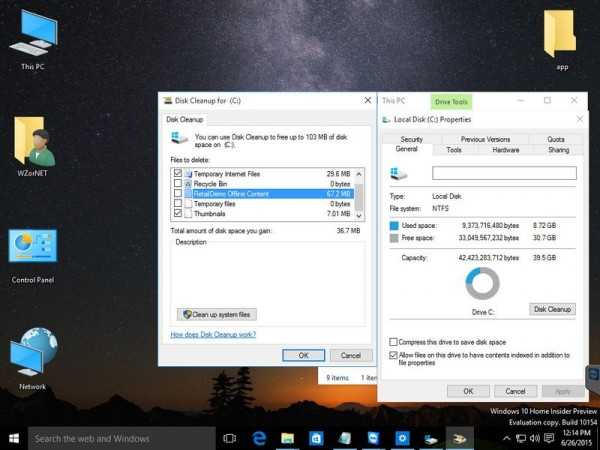Click the Disk Cleanup title bar icon
The image size is (600, 450).
click(168, 101)
